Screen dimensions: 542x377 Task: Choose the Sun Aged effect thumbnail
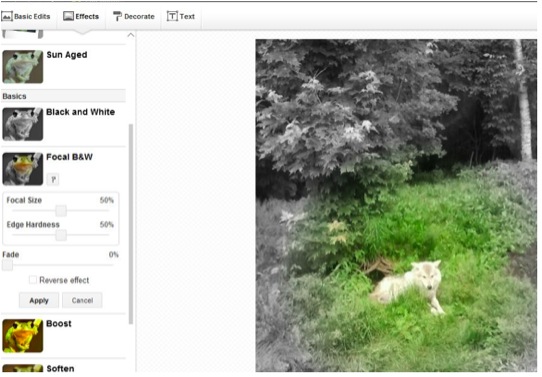tap(23, 67)
